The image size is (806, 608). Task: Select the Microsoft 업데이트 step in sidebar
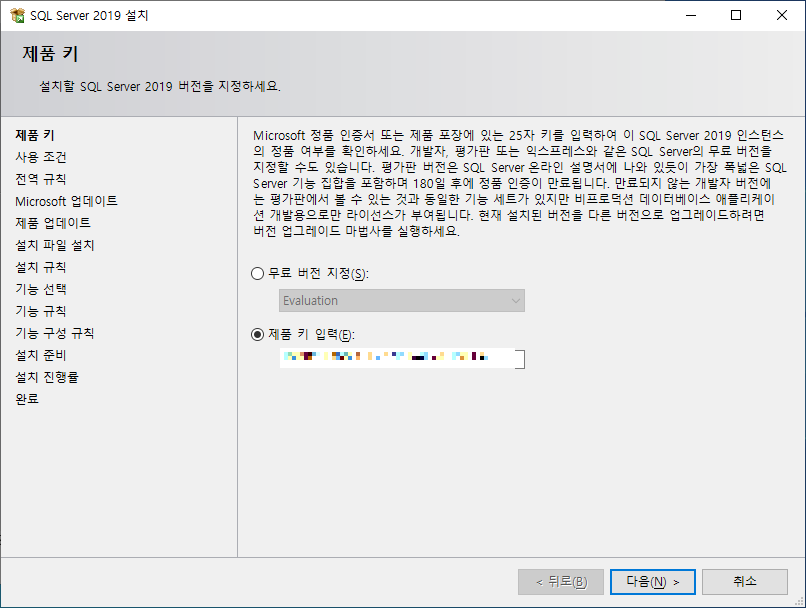point(66,201)
